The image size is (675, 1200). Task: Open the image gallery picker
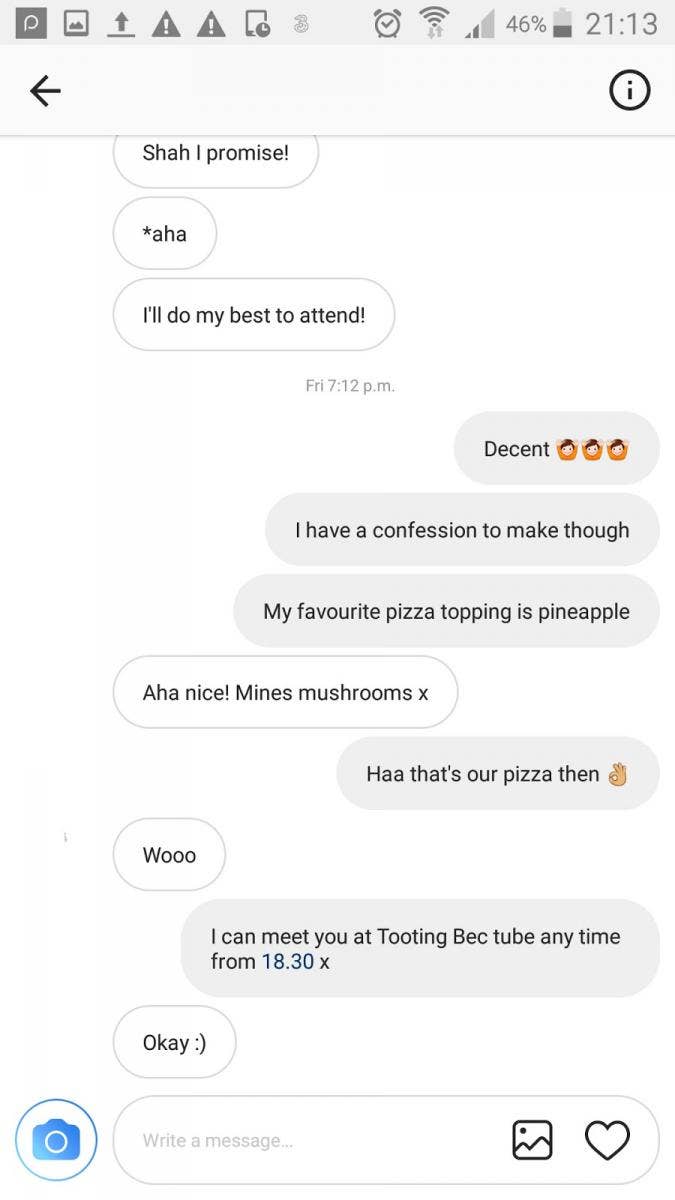pyautogui.click(x=532, y=1140)
